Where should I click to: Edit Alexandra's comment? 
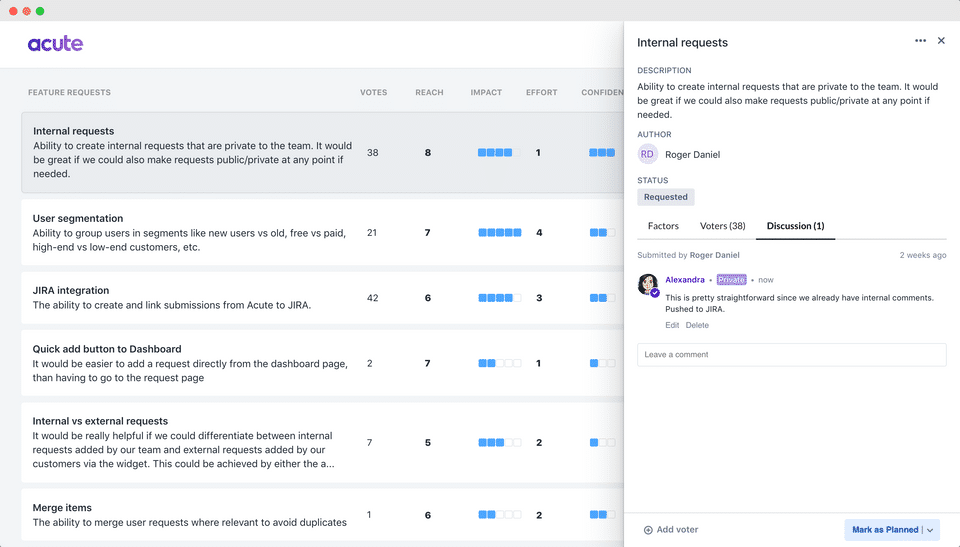[672, 325]
